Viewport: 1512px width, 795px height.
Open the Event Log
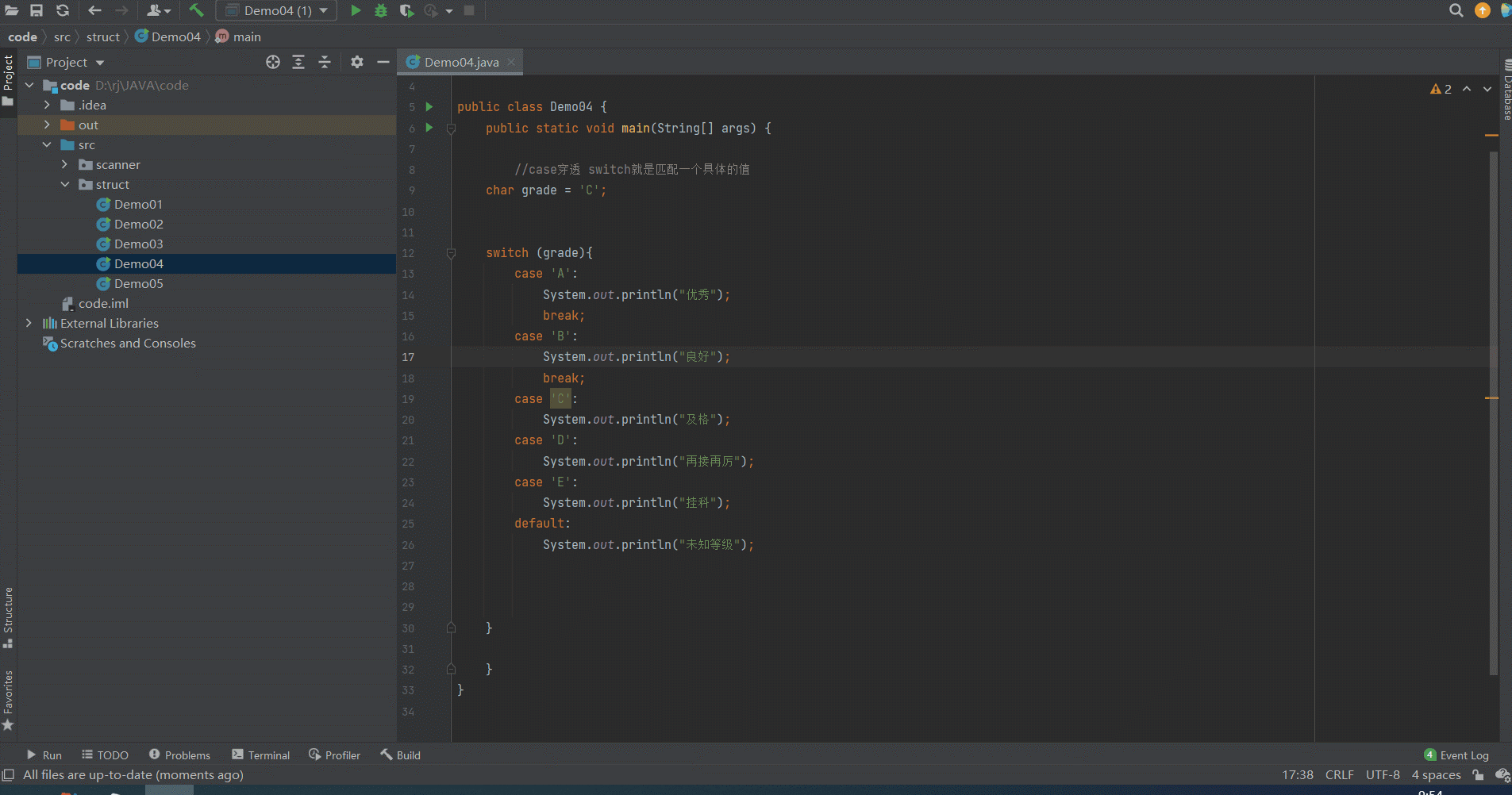pyautogui.click(x=1456, y=755)
